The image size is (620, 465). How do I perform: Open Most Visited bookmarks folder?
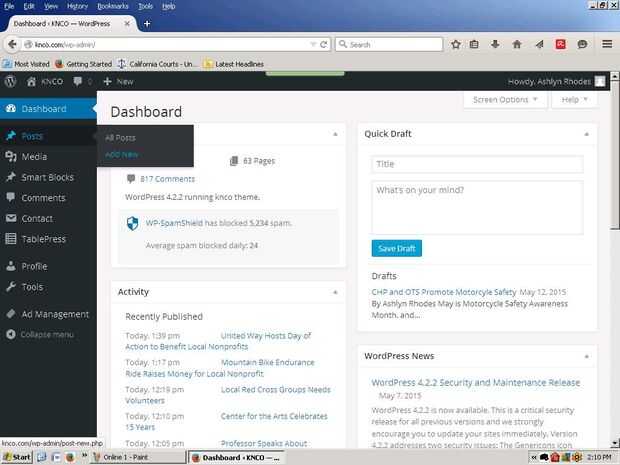(x=26, y=64)
